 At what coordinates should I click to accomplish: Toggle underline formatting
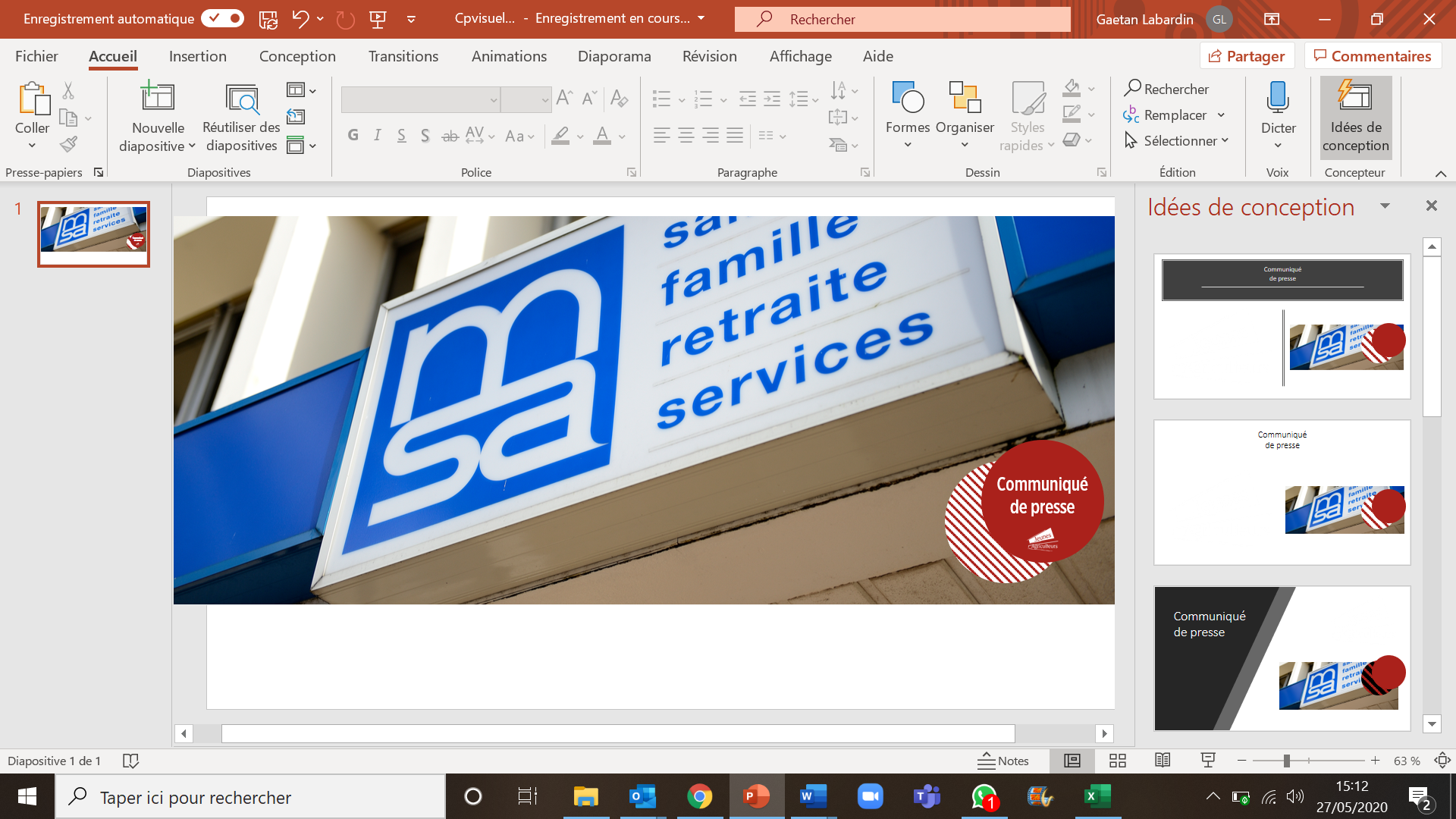(401, 136)
